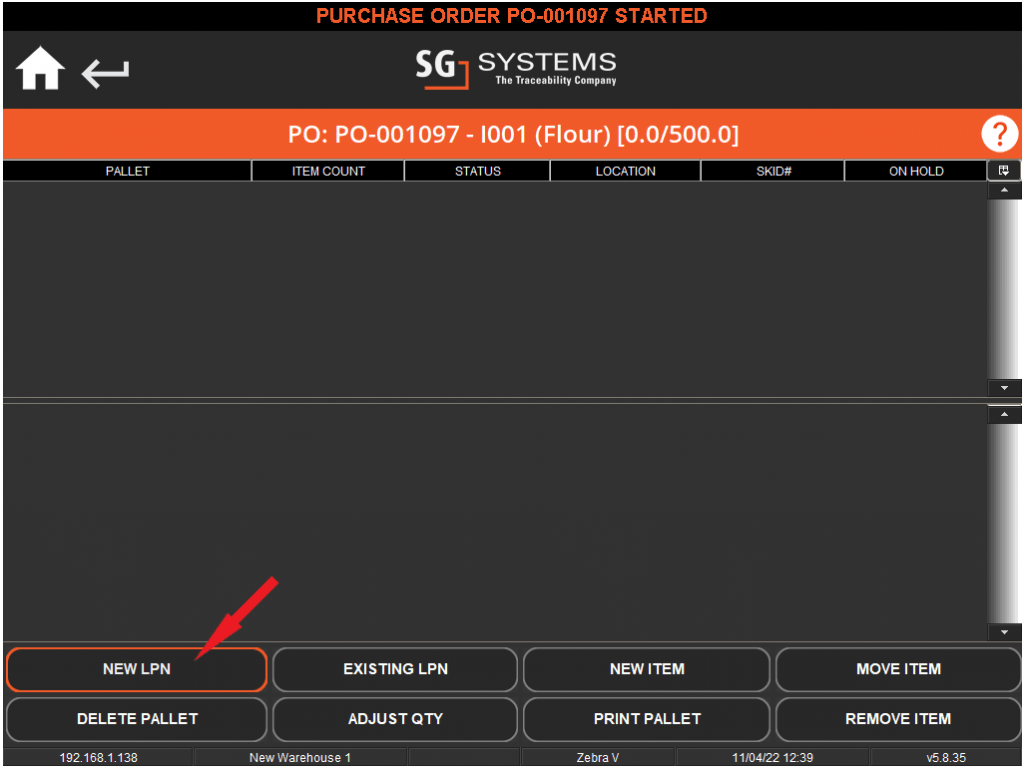Sort by the PALLET column header
The height and width of the screenshot is (768, 1024).
point(127,170)
